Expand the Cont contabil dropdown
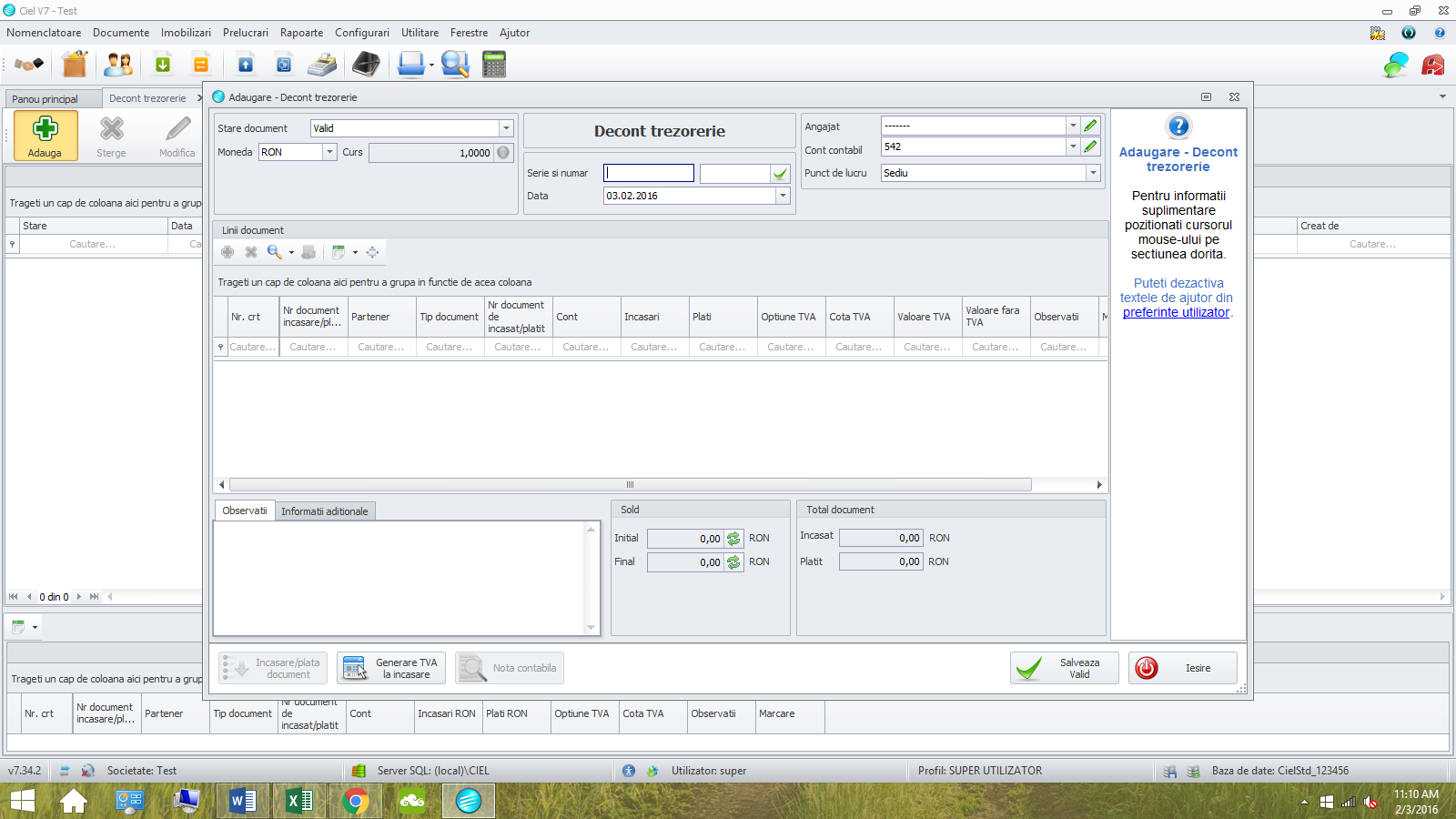This screenshot has width=1456, height=819. click(1073, 147)
